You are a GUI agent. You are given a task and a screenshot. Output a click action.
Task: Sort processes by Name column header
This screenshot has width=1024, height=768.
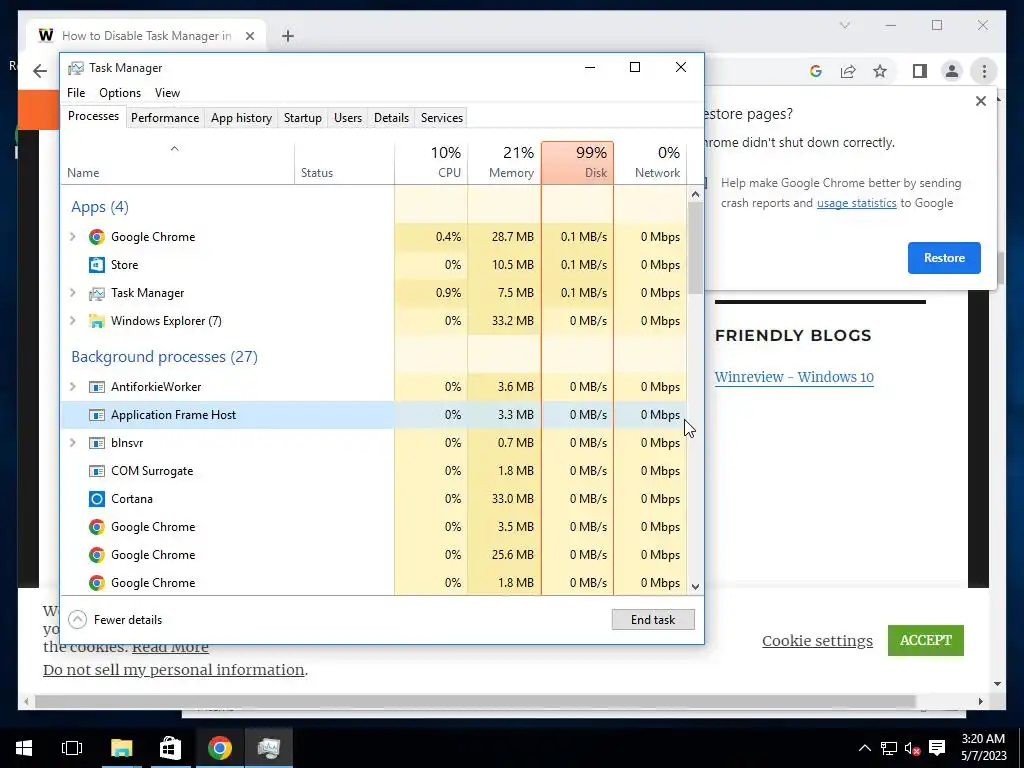point(178,163)
